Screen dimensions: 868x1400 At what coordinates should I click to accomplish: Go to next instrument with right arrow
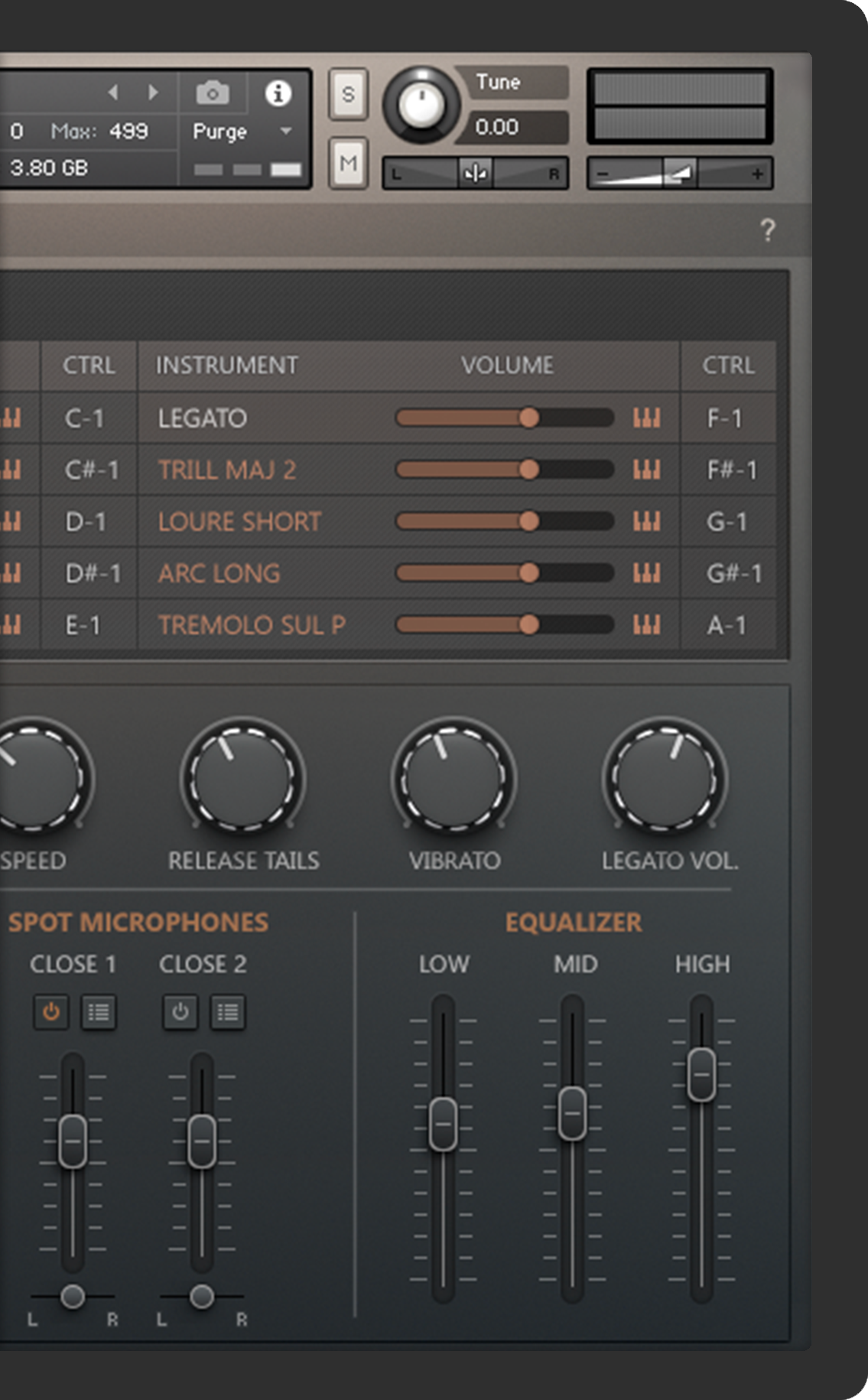[x=153, y=93]
